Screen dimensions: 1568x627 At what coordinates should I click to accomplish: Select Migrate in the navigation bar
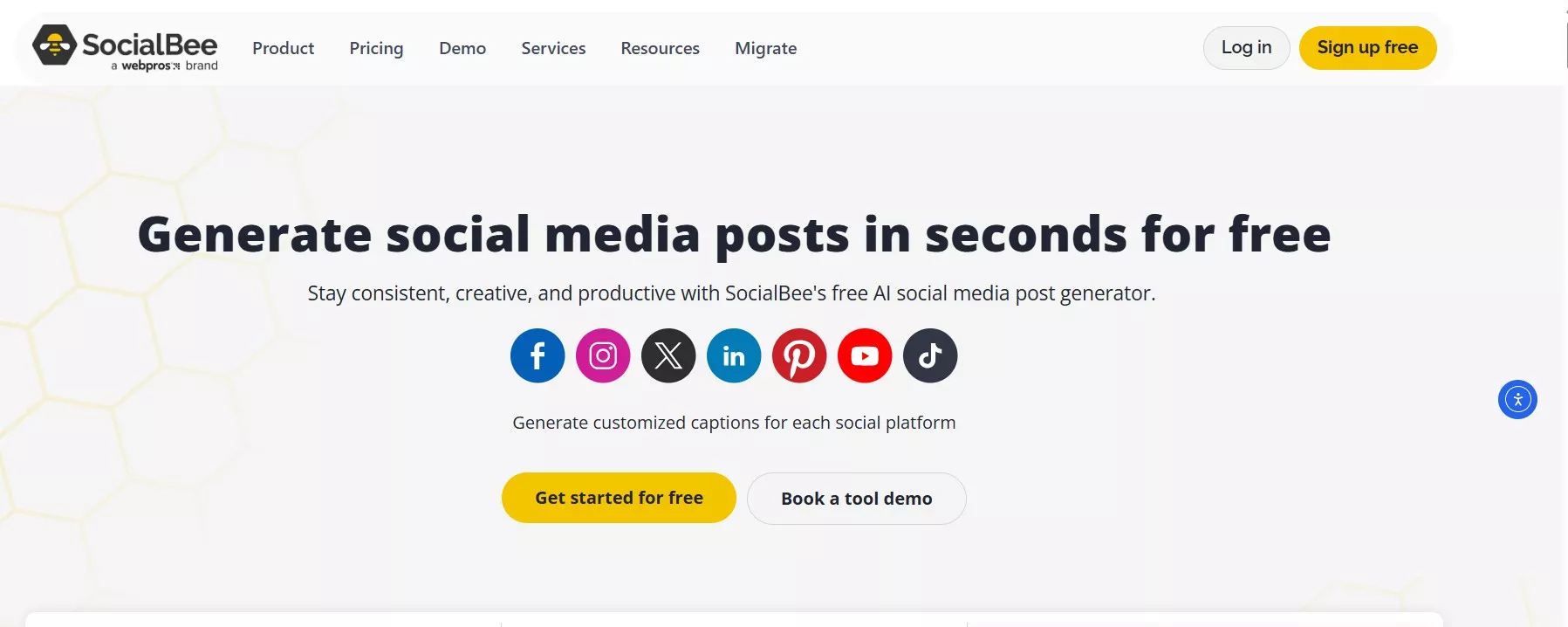click(x=765, y=48)
